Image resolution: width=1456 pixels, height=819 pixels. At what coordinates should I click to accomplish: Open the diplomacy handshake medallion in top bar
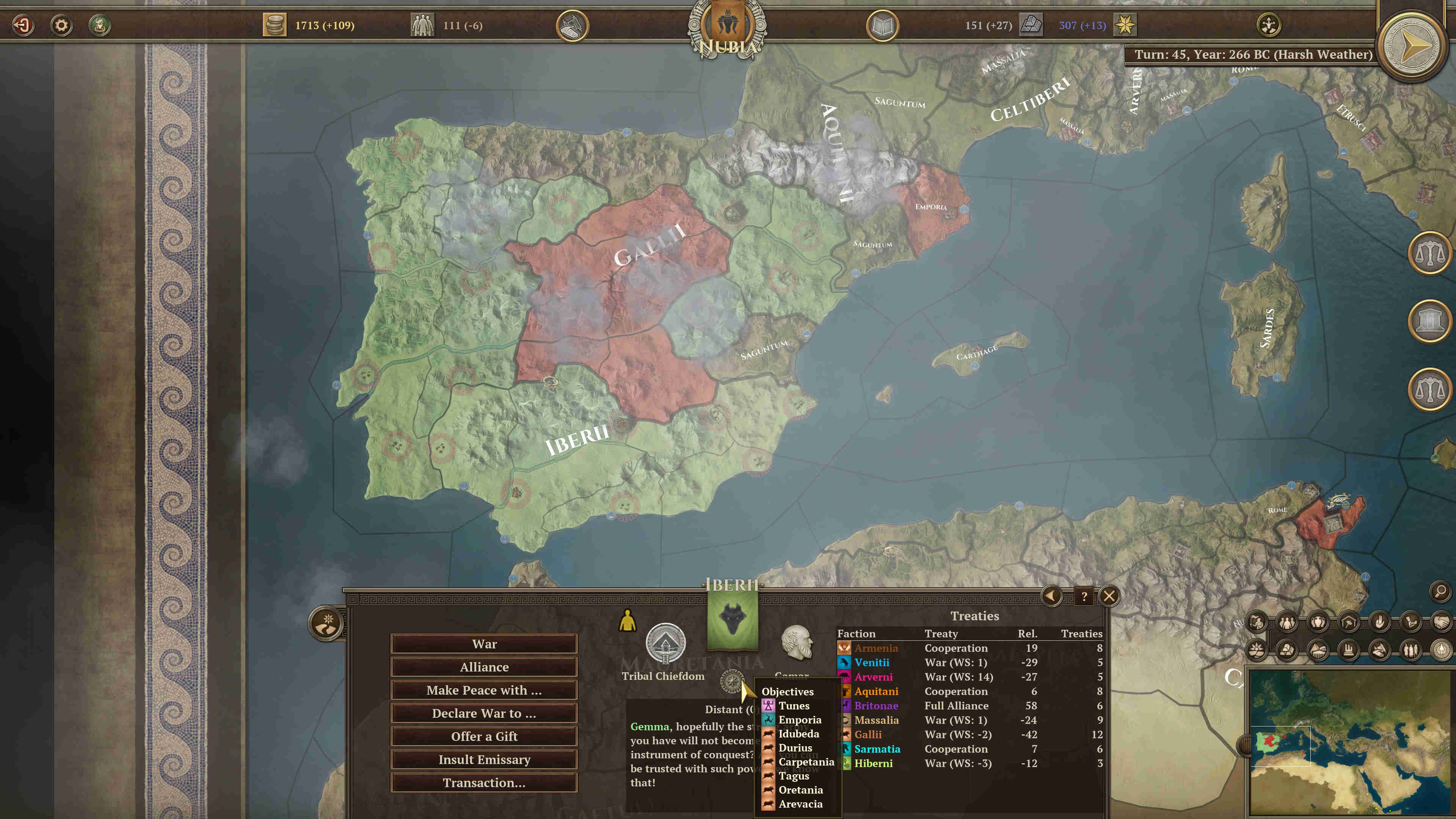point(572,25)
